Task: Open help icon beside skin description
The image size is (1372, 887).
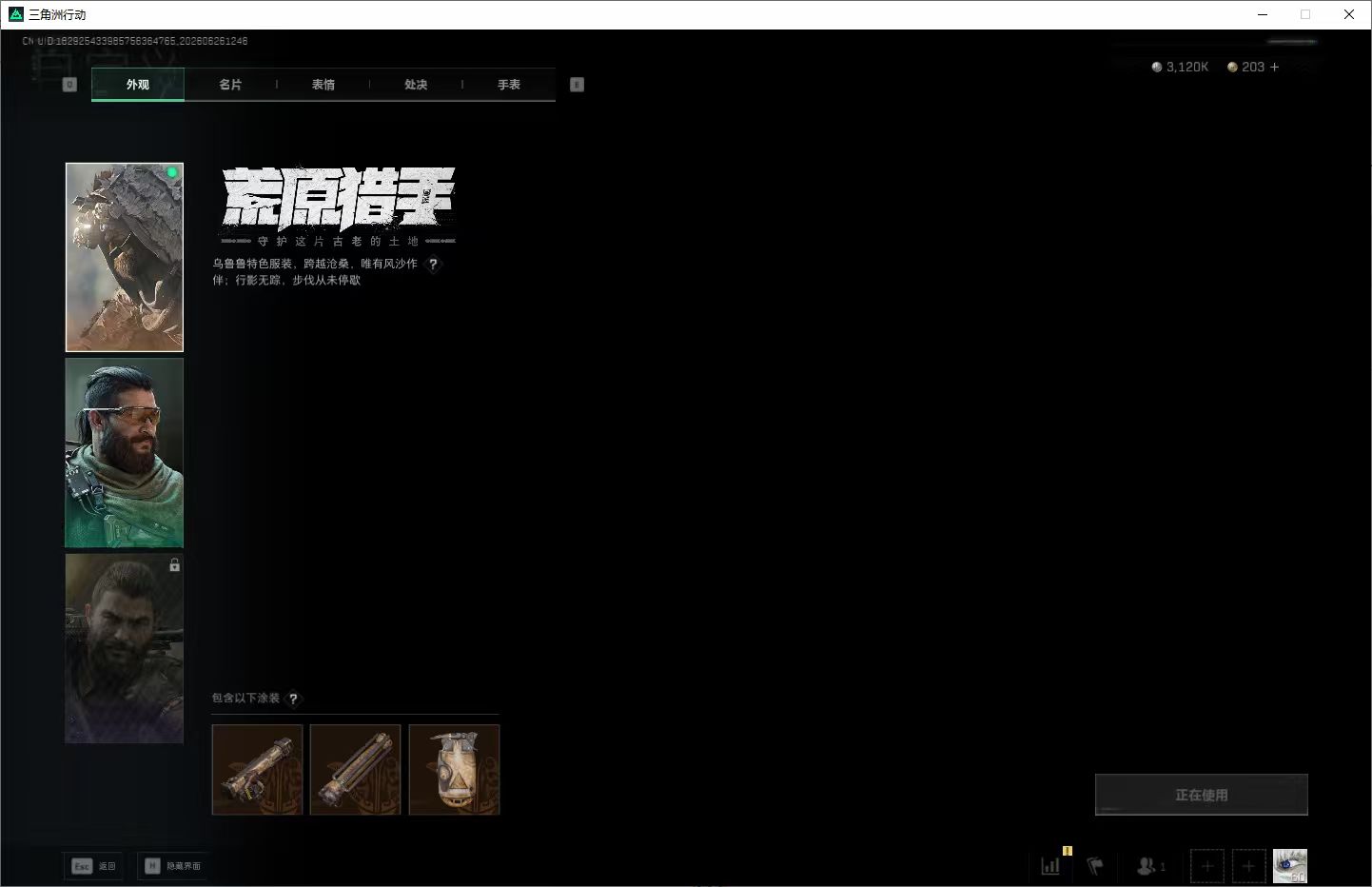Action: tap(433, 265)
